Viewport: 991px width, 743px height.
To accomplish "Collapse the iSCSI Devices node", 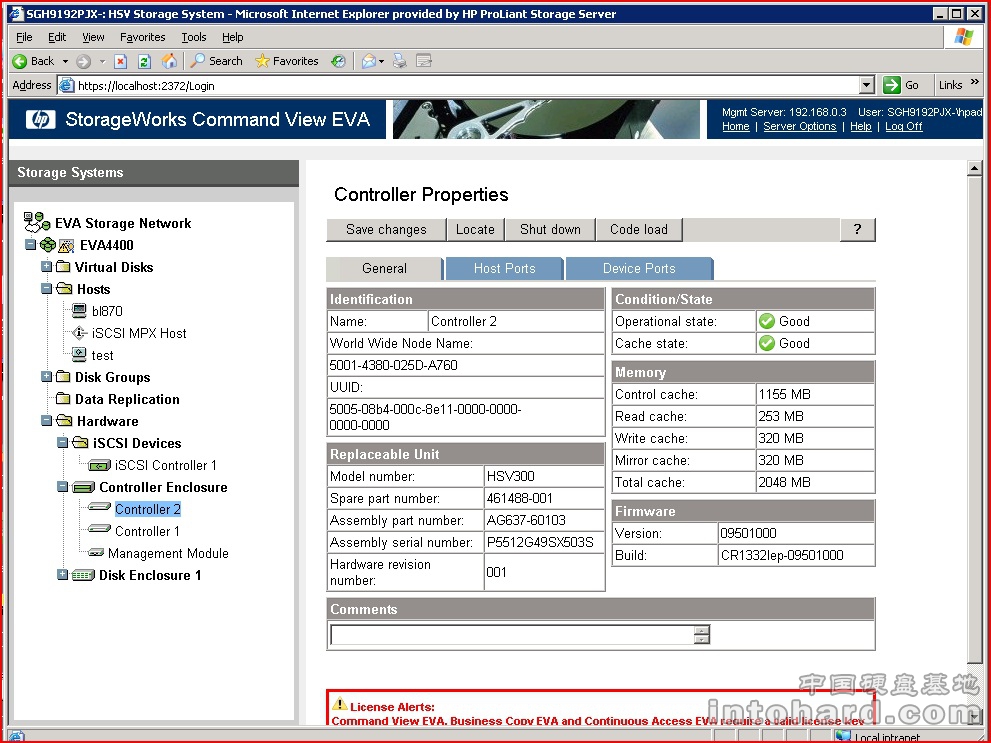I will click(x=62, y=443).
